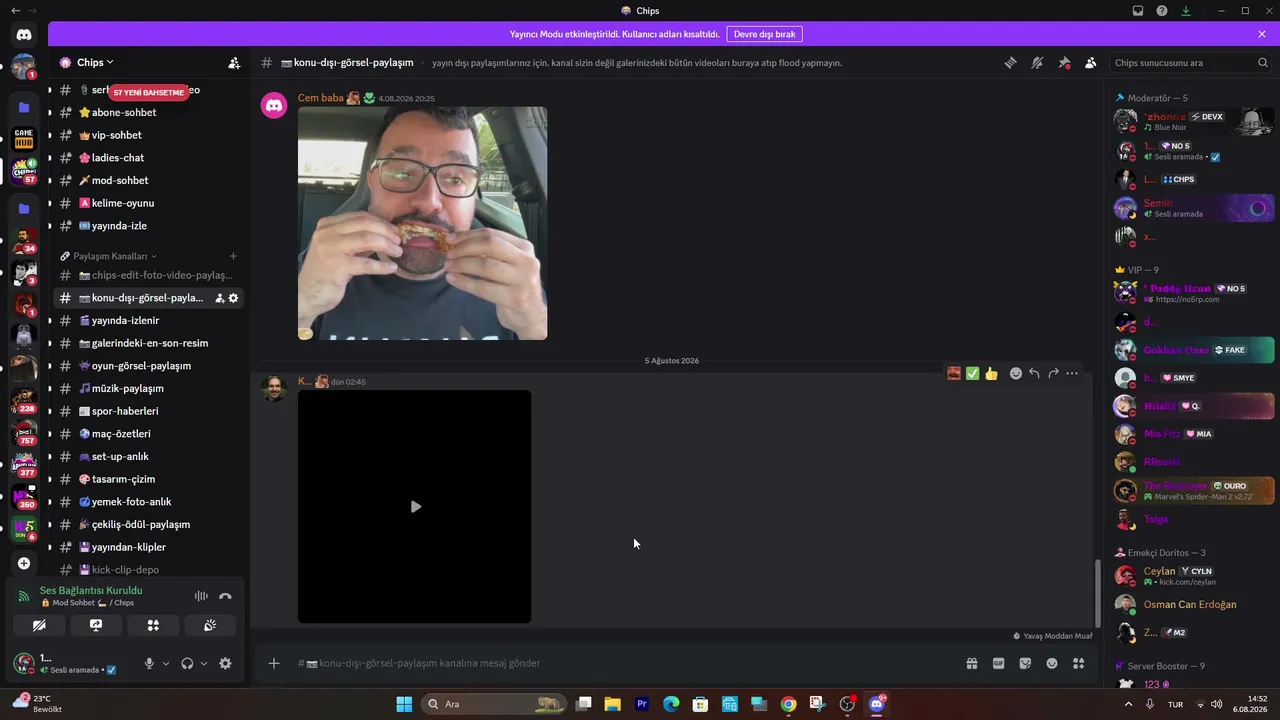
Task: Open noise suppression options
Action: 201,596
